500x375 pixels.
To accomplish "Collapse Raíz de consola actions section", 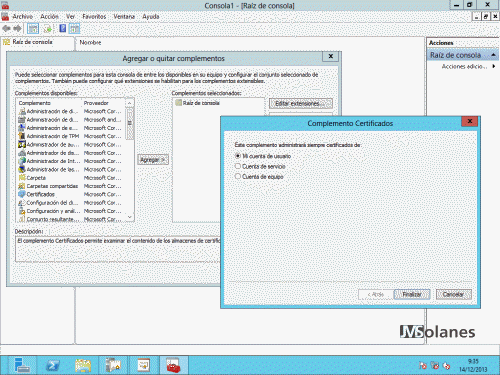I will pyautogui.click(x=493, y=55).
